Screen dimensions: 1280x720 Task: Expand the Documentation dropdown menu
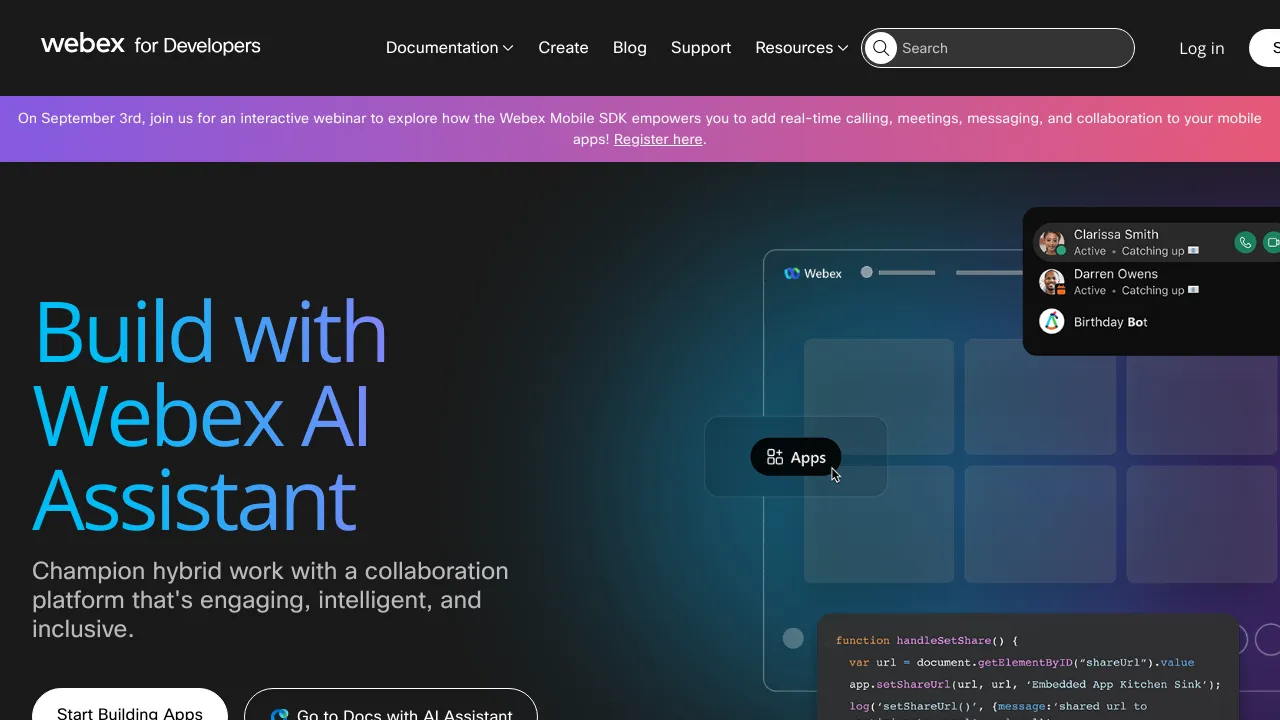point(450,48)
